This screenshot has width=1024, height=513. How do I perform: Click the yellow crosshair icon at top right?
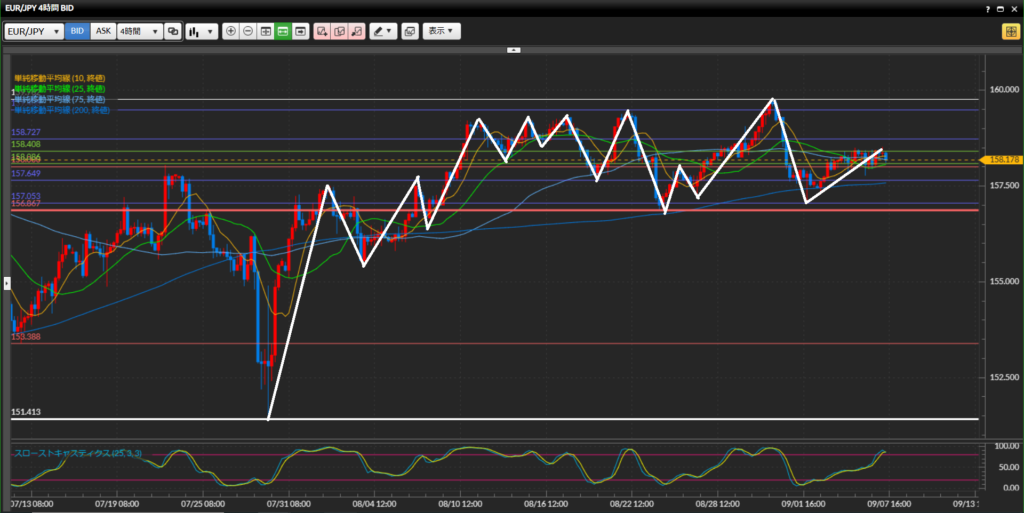pyautogui.click(x=1010, y=31)
